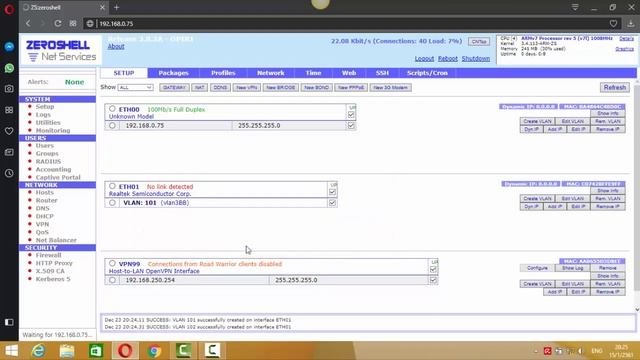This screenshot has width=640, height=360.
Task: Click Create VLAN for ETH01
Action: [x=537, y=198]
